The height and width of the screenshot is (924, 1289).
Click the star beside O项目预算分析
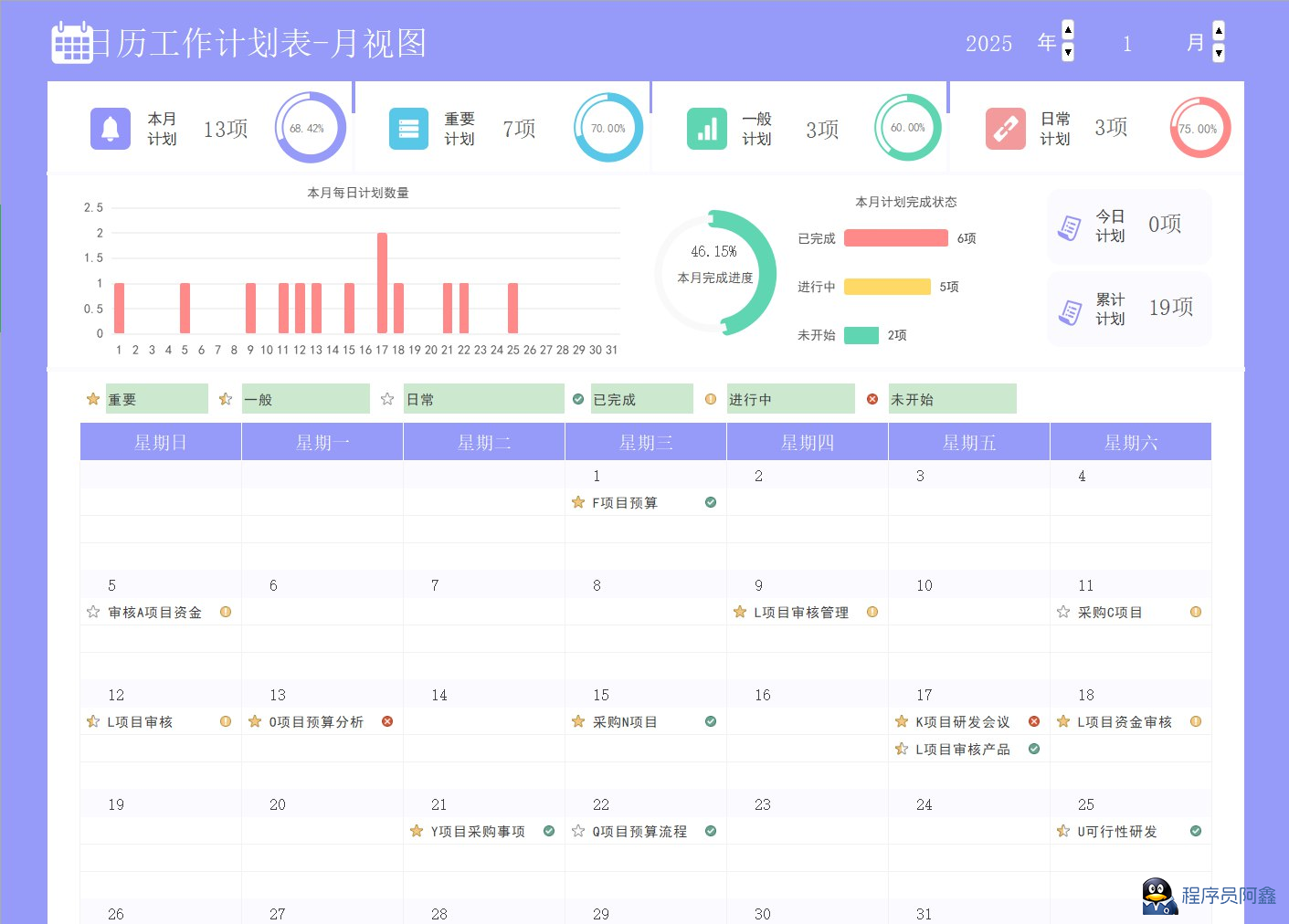255,721
